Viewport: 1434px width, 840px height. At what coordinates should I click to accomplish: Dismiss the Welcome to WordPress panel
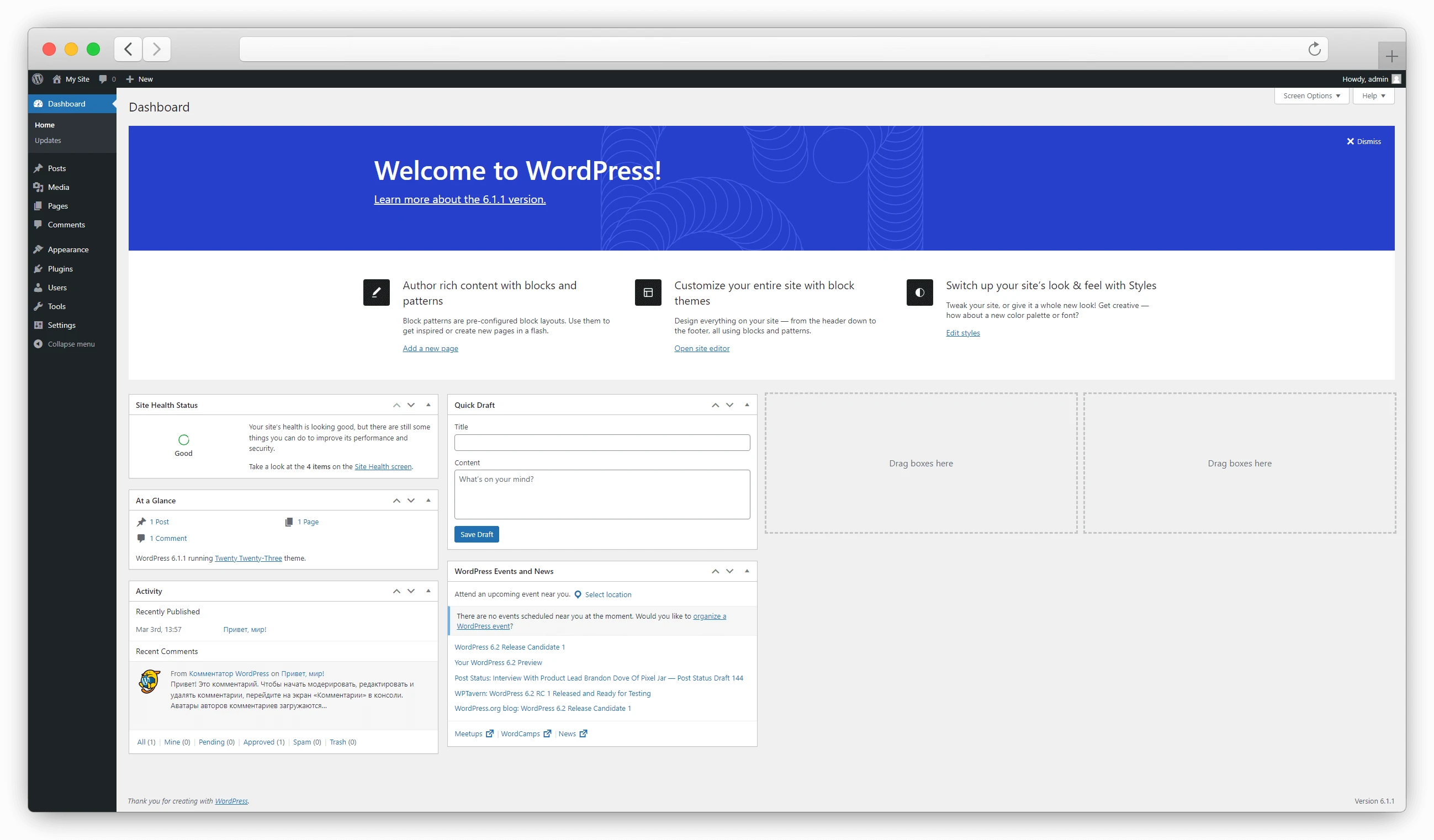pos(1364,141)
